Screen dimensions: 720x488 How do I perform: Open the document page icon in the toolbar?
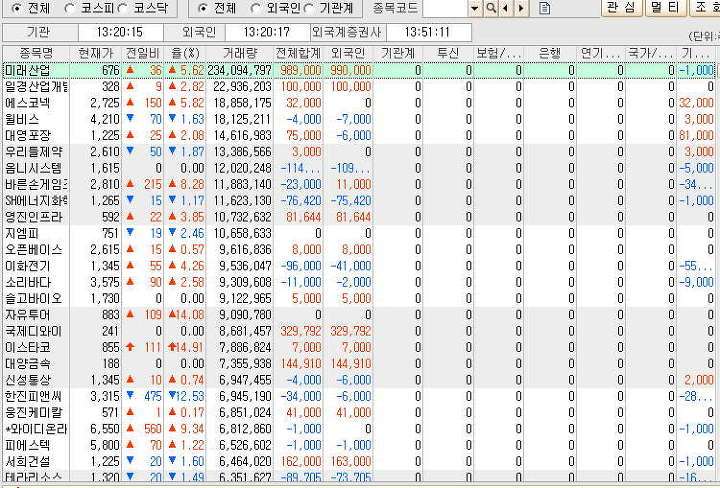pyautogui.click(x=544, y=8)
